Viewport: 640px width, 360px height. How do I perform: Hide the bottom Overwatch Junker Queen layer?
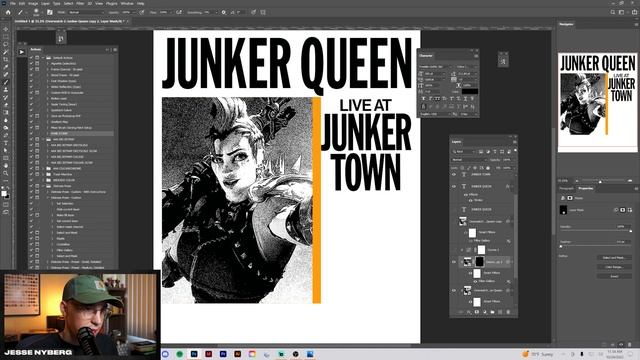(x=454, y=290)
